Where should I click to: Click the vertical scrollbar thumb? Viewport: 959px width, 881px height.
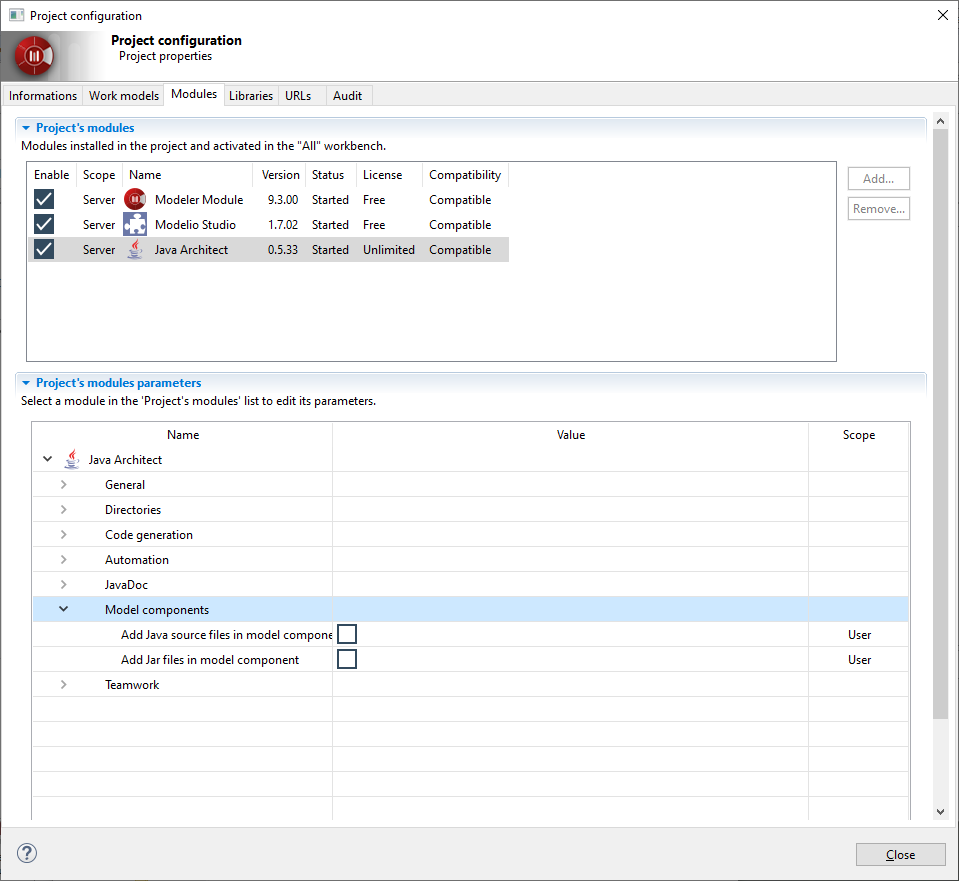point(941,423)
